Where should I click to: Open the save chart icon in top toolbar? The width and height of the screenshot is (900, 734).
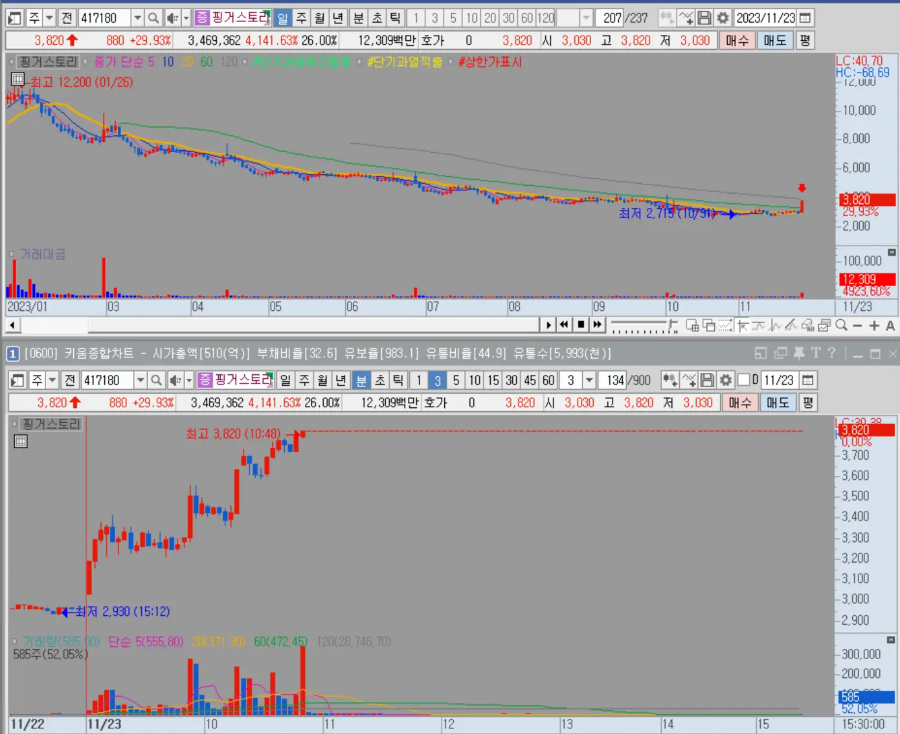(704, 18)
